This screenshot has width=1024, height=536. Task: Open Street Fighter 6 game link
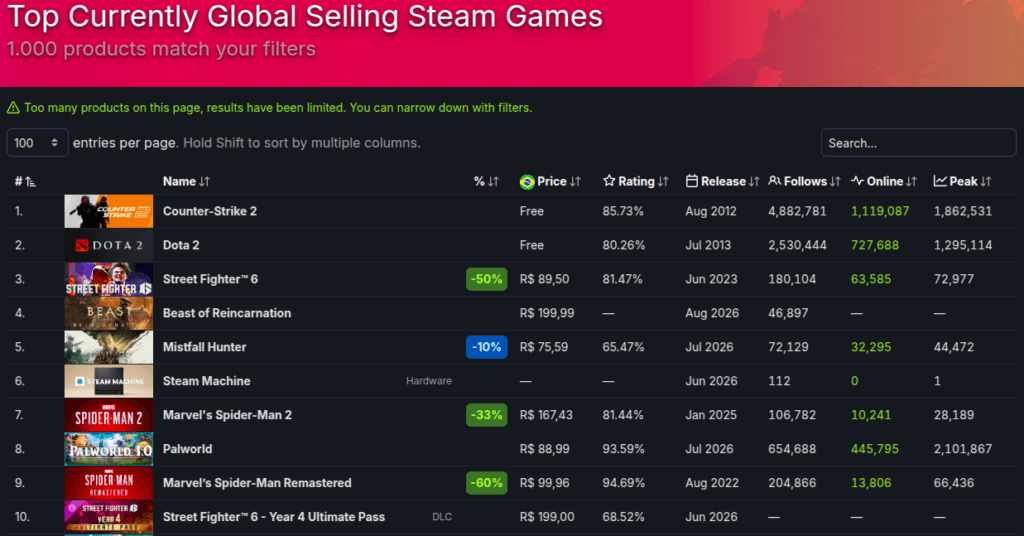pyautogui.click(x=210, y=279)
